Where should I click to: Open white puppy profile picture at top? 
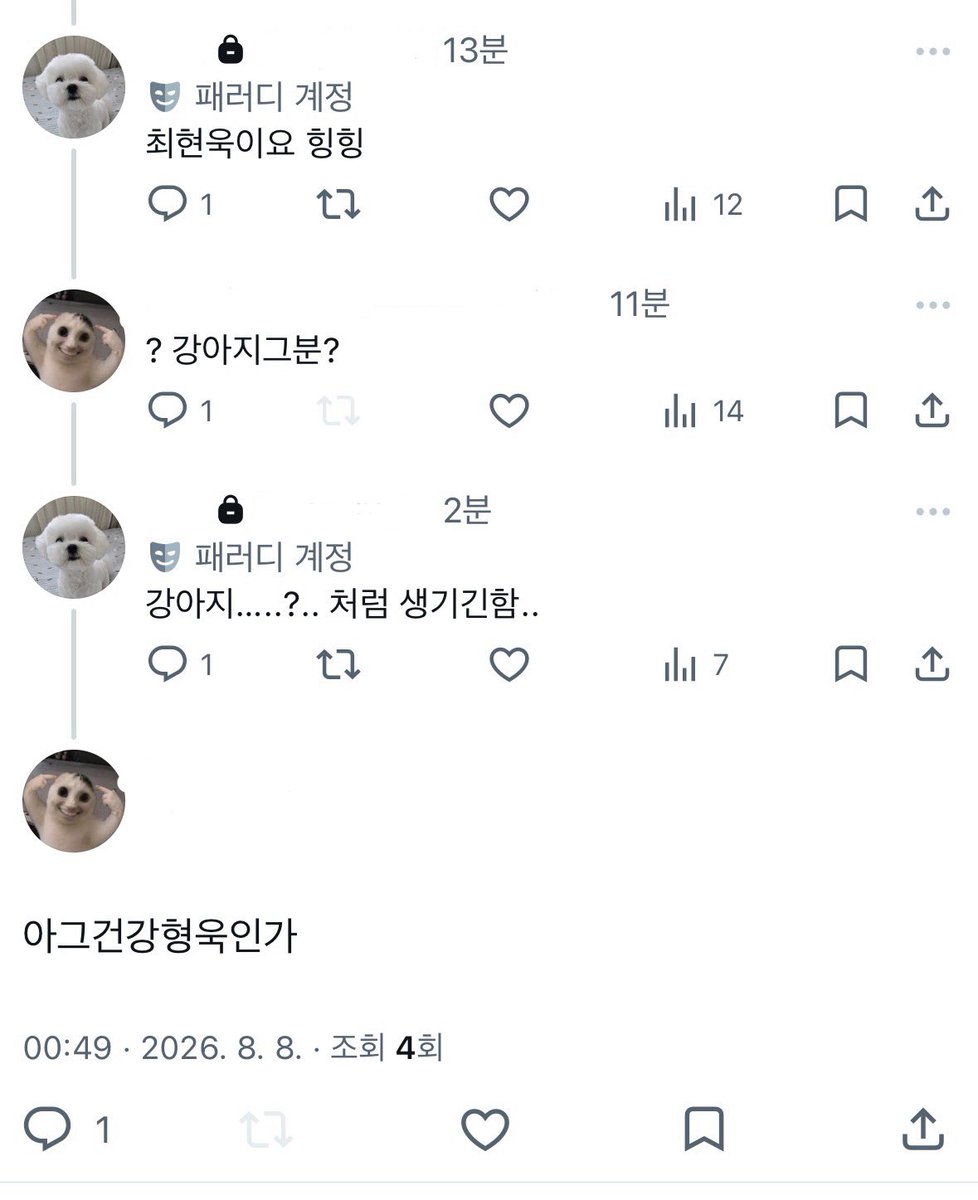[73, 87]
